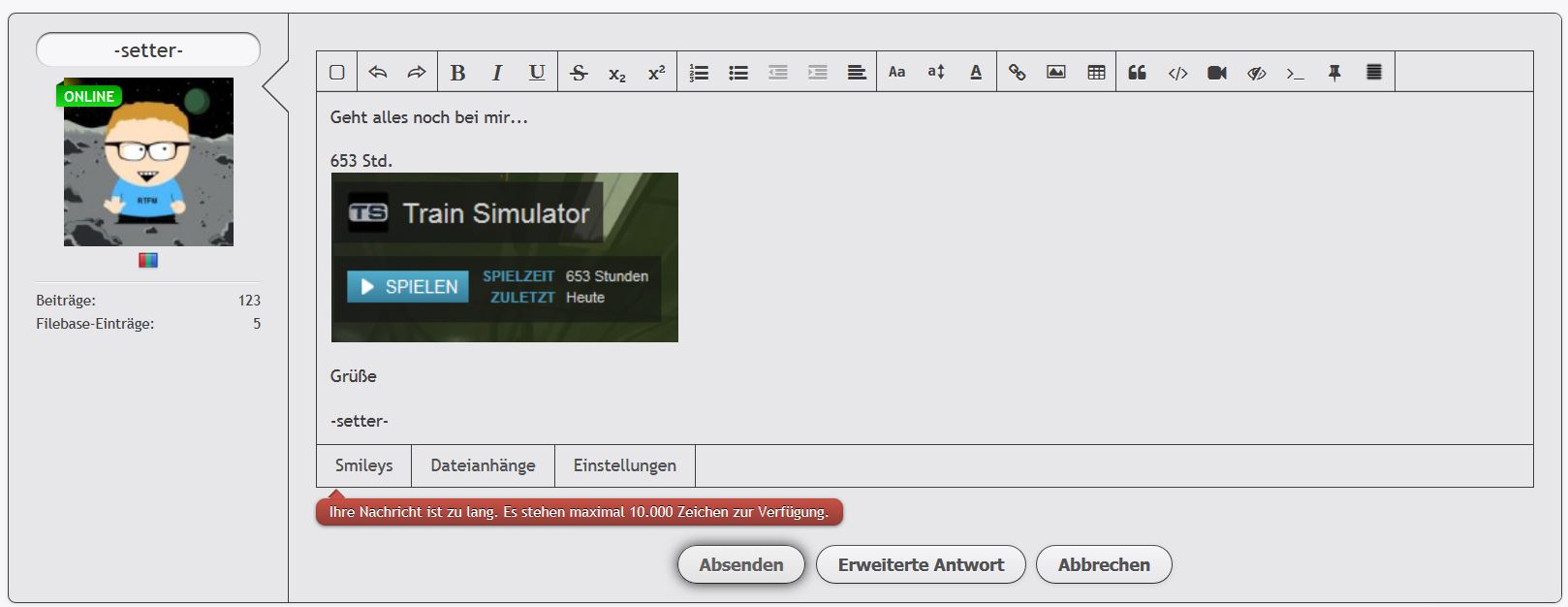Apply superscript formatting

657,72
